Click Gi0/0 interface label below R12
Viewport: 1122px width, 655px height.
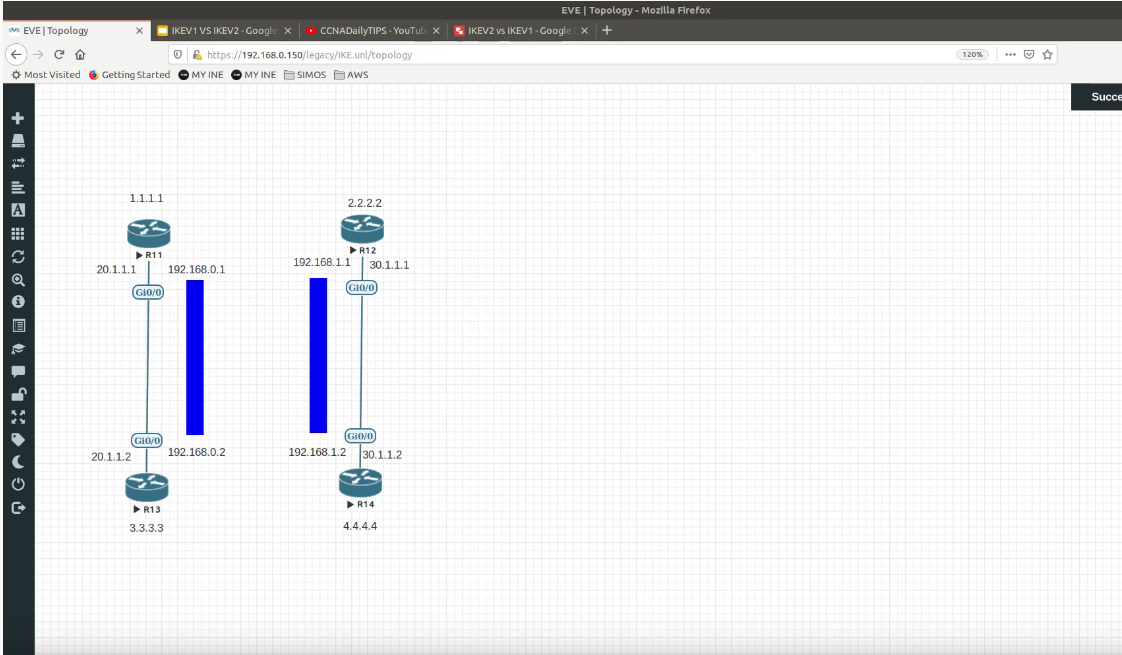[361, 288]
